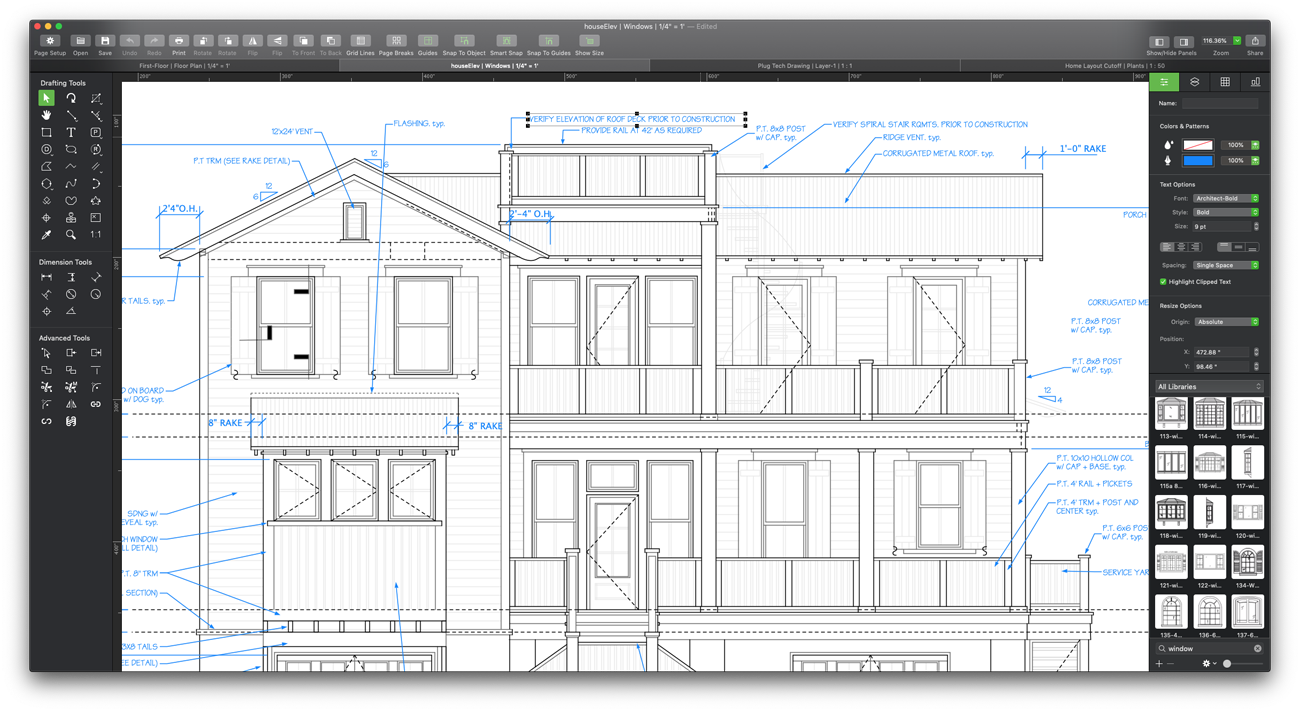Open the Plug Tech Drawing tab

point(805,65)
